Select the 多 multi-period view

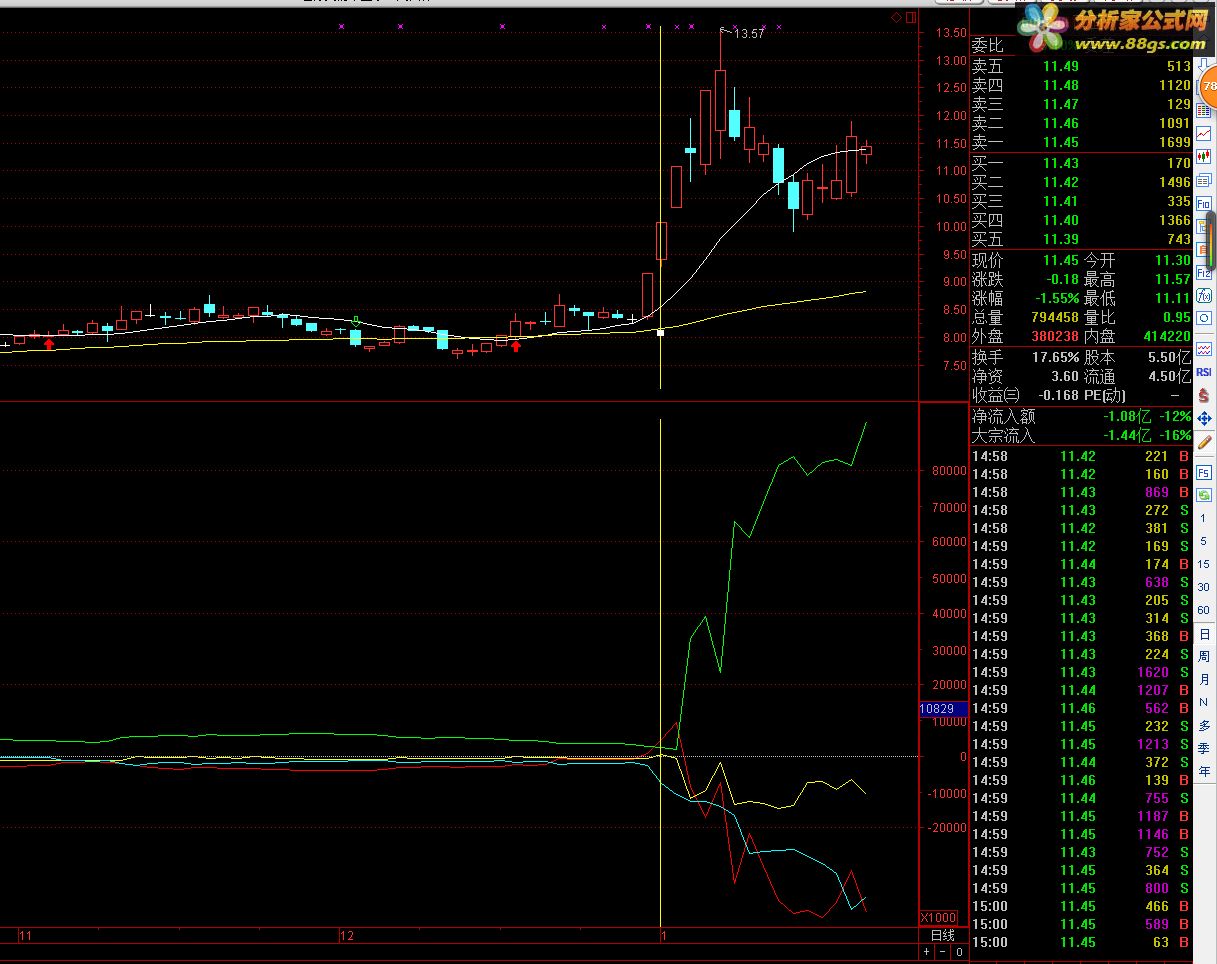(1204, 726)
